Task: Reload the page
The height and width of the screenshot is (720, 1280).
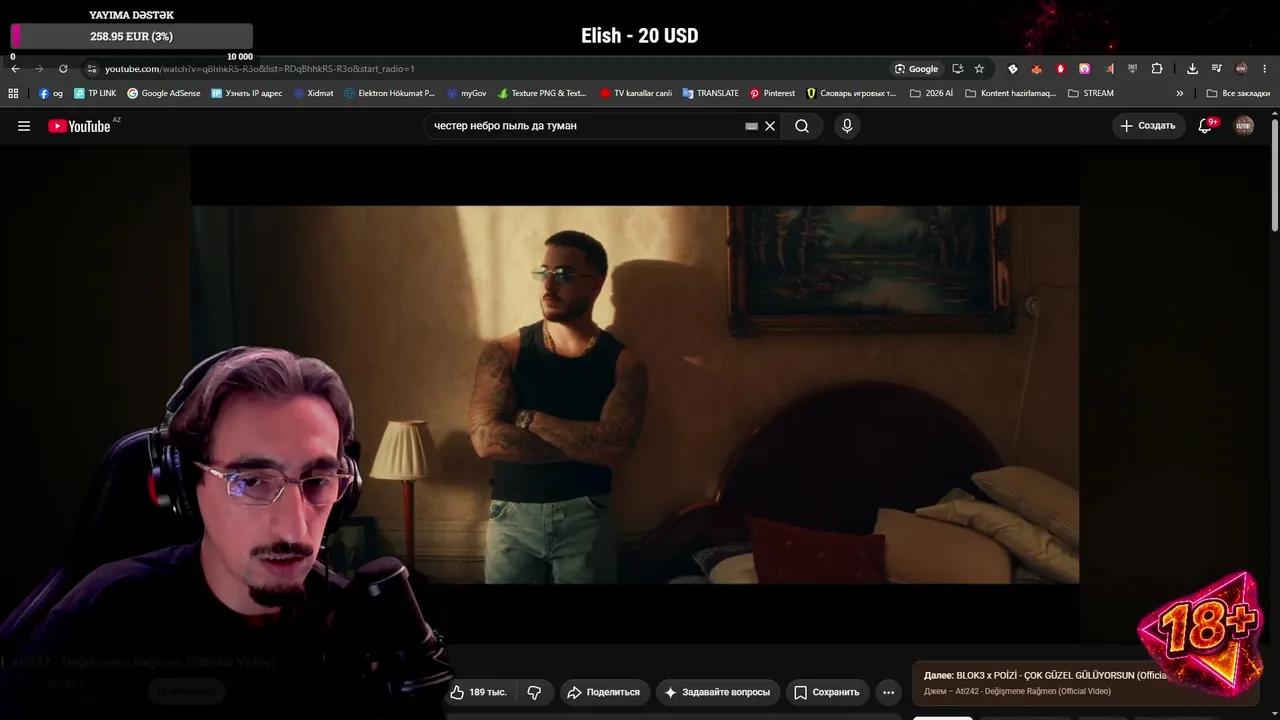Action: [x=63, y=69]
